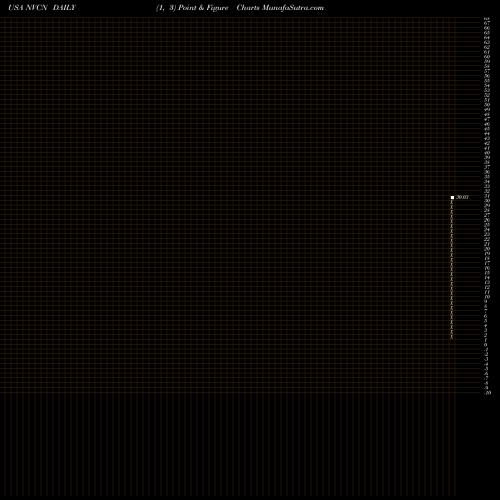Click the "USA NVCN DAILY" chart title
The height and width of the screenshot is (500, 500).
42,8
